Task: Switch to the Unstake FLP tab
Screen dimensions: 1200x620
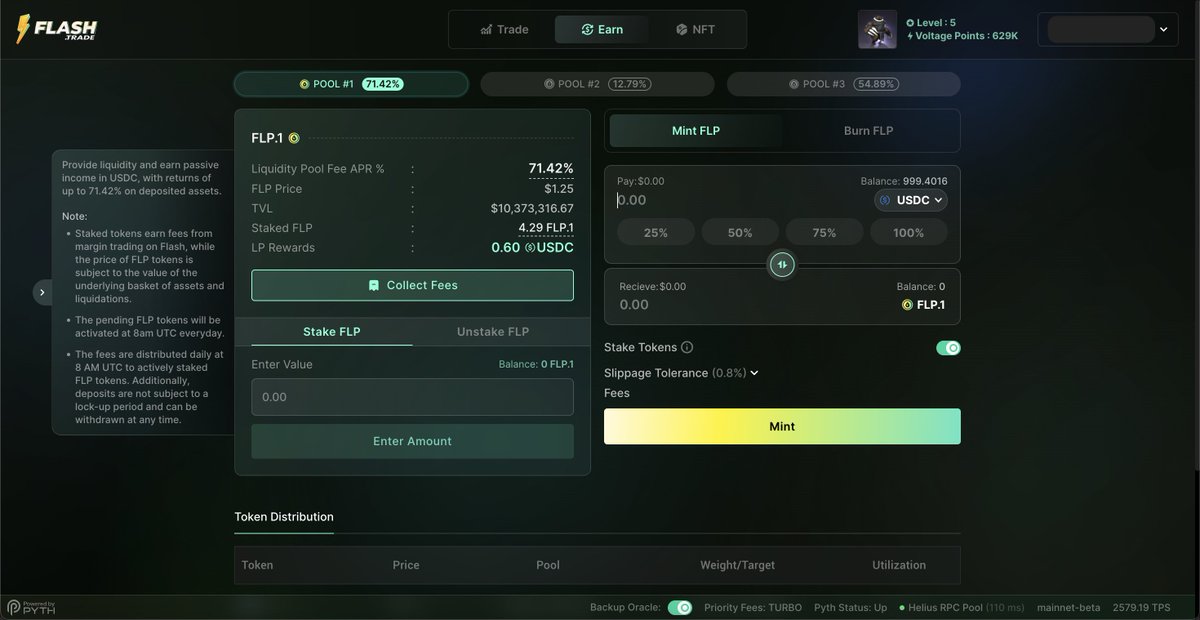Action: 493,332
